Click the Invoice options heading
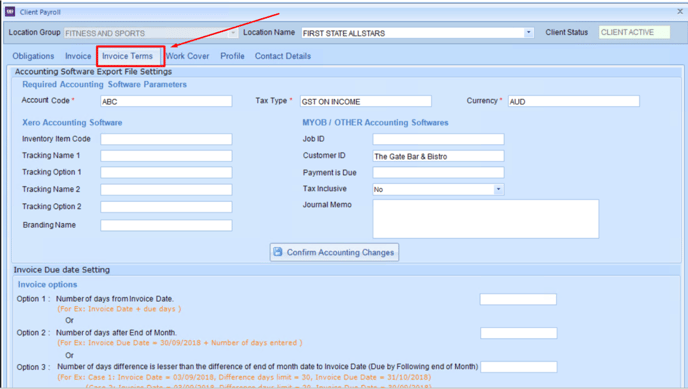This screenshot has height=389, width=688. point(47,285)
